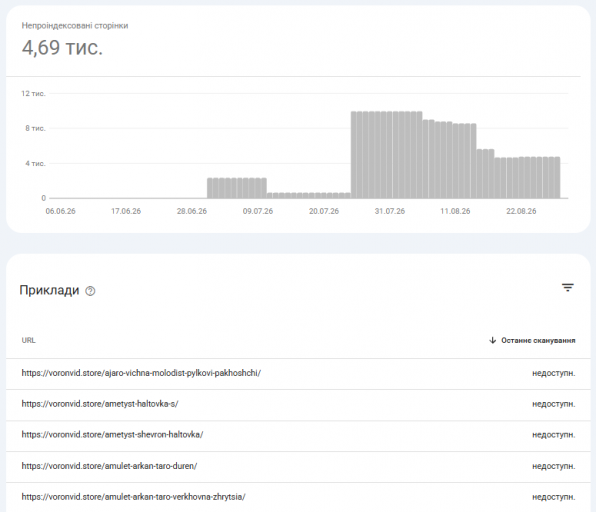This screenshot has width=596, height=512.
Task: Click the 4,69 тис. total value
Action: click(x=62, y=48)
